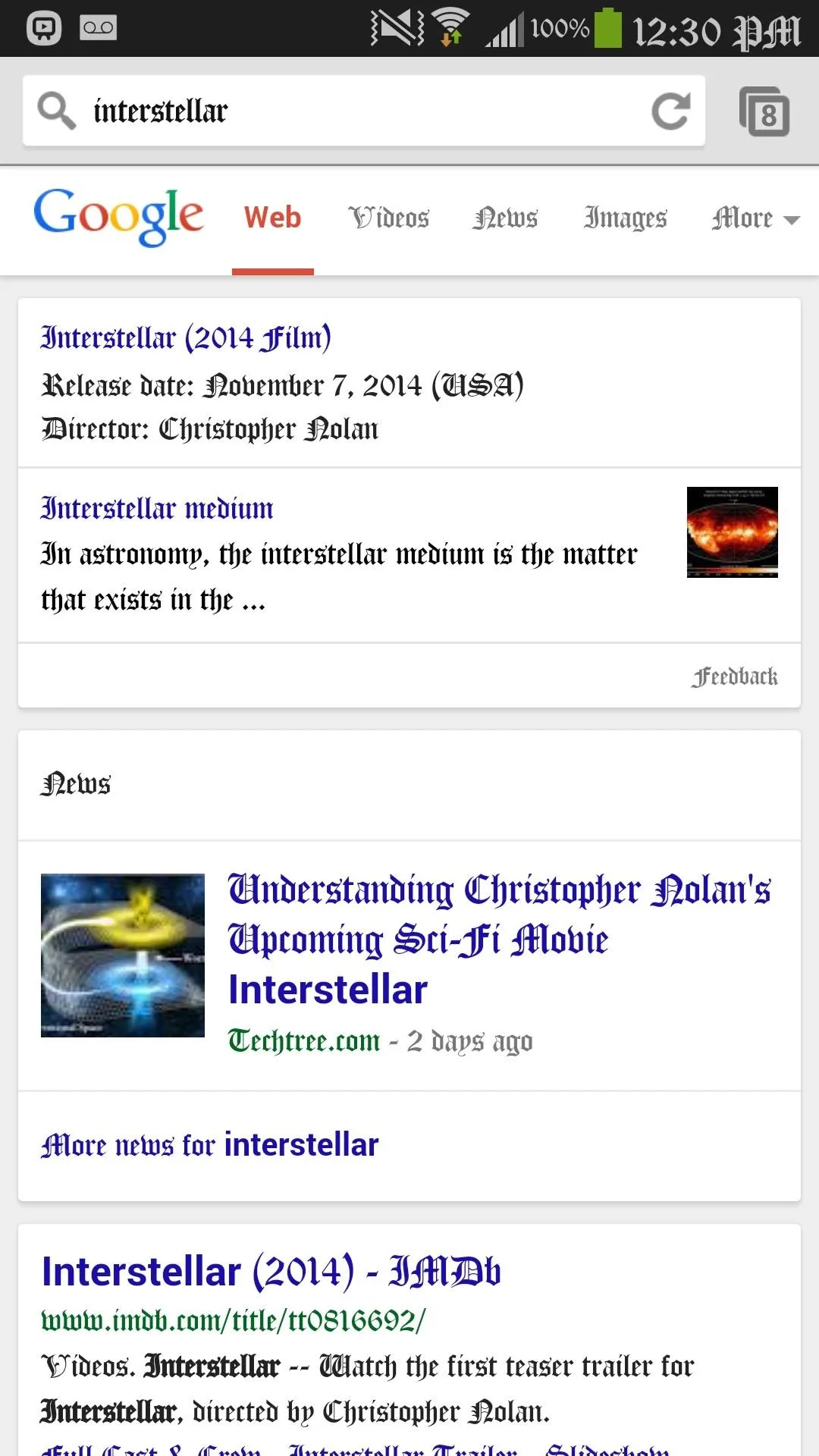Open the Interstellar (2014 Film) link
The image size is (819, 1456).
click(186, 337)
